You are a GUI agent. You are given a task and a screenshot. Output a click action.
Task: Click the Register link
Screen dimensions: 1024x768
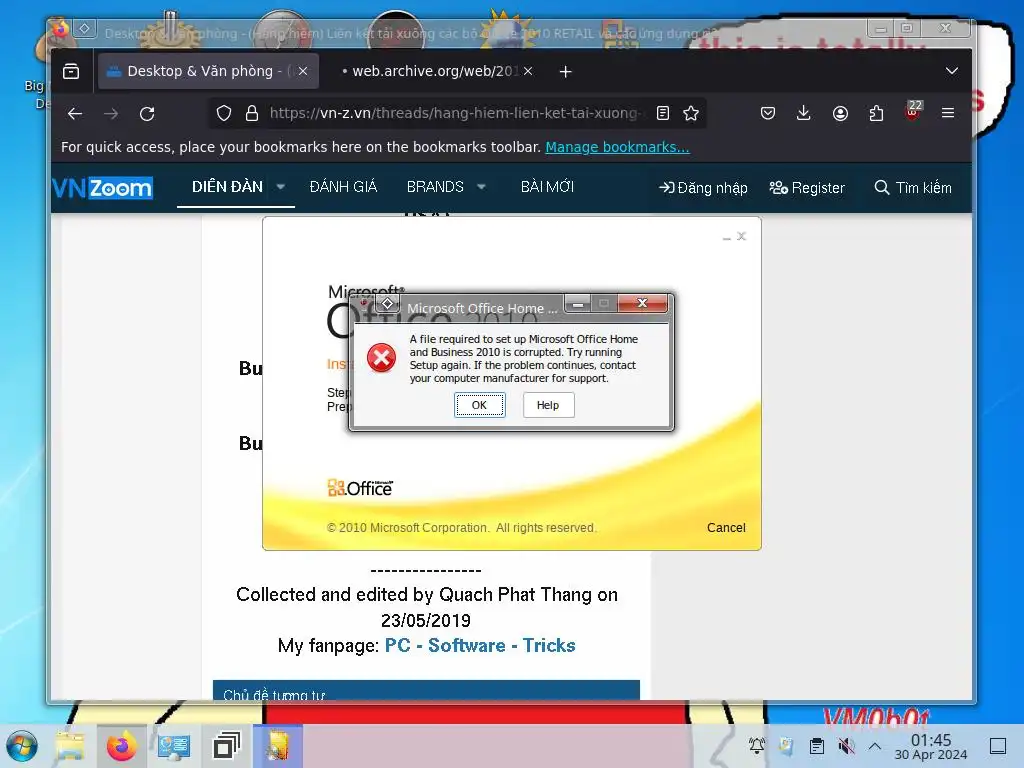coord(807,188)
